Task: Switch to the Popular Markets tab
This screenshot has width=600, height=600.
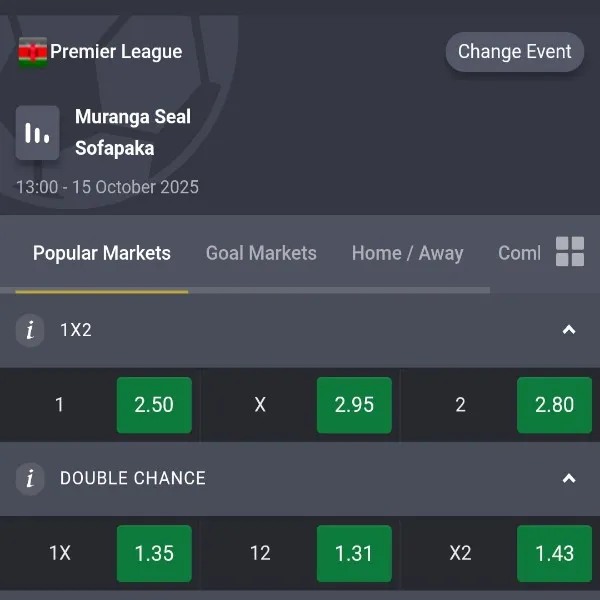Action: pos(102,254)
